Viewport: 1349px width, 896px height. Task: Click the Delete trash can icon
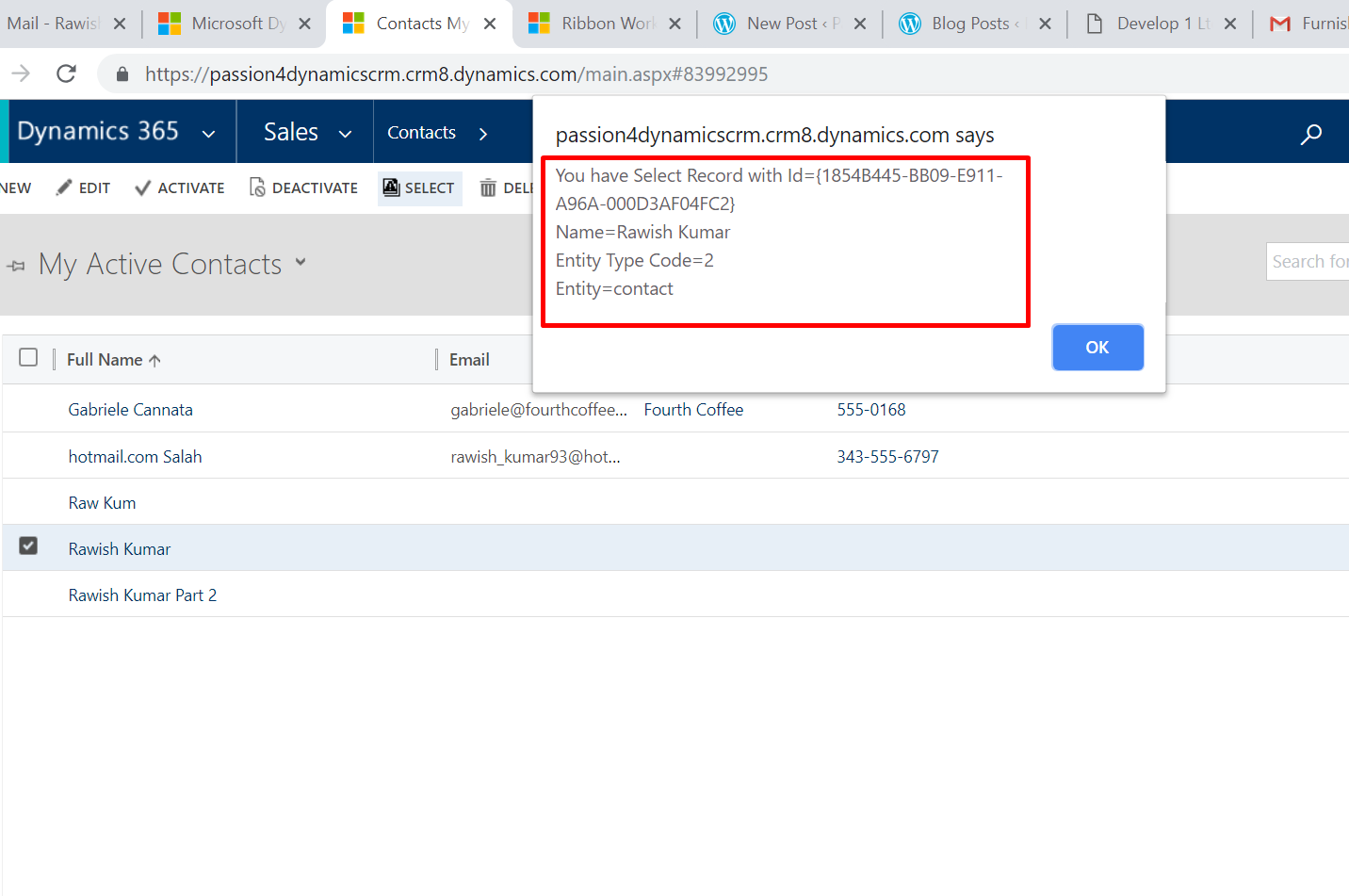coord(488,187)
